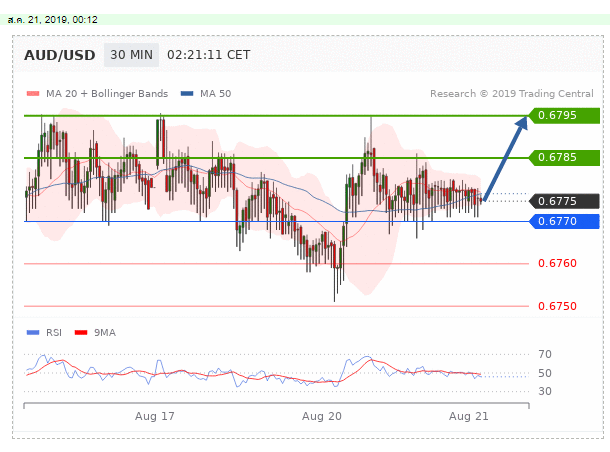Click the 02:21:11 CET timestamp
The height and width of the screenshot is (452, 610).
[209, 55]
